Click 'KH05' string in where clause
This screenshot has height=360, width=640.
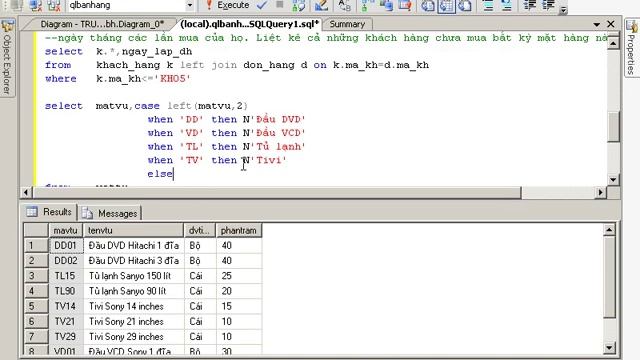point(173,79)
